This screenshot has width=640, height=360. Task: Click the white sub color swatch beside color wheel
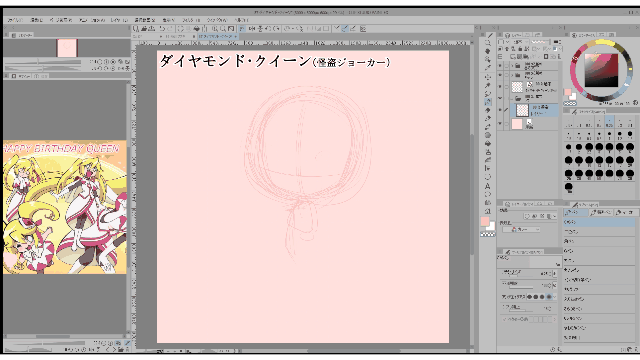[x=573, y=96]
